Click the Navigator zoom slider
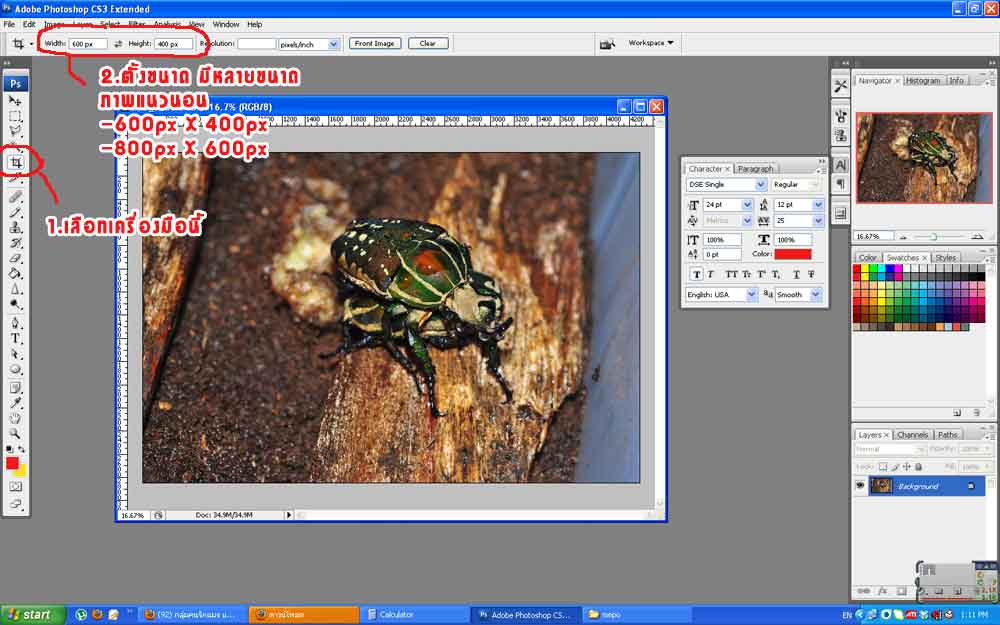Viewport: 1000px width, 625px height. click(931, 237)
